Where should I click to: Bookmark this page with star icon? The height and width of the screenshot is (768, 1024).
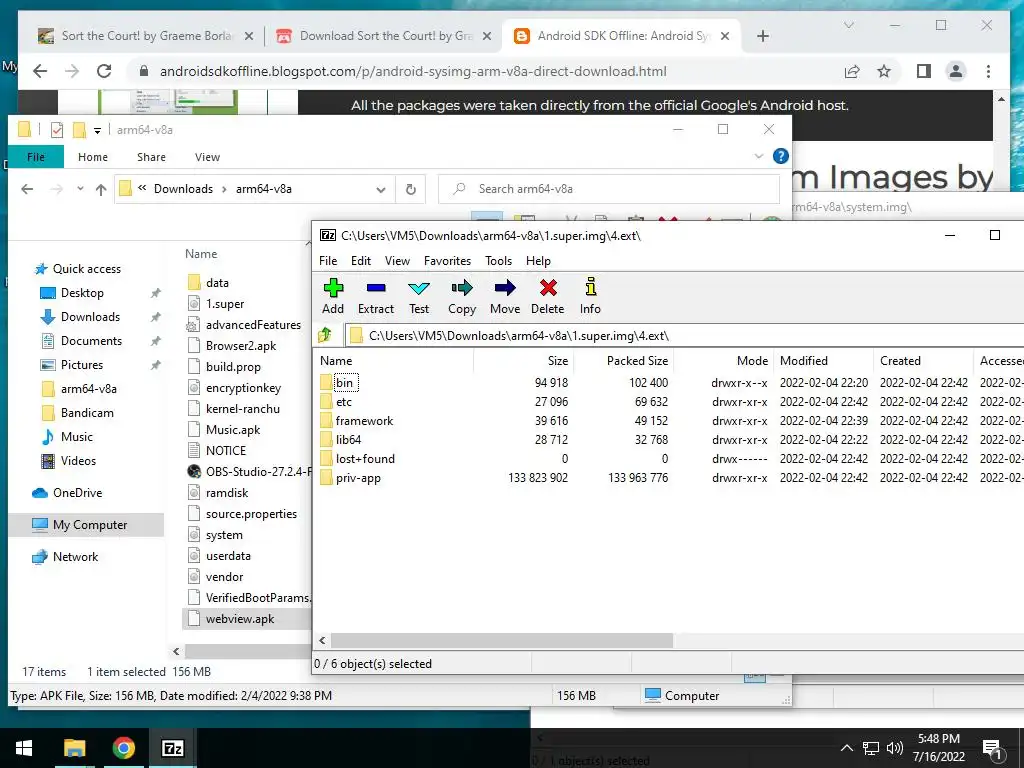coord(884,71)
